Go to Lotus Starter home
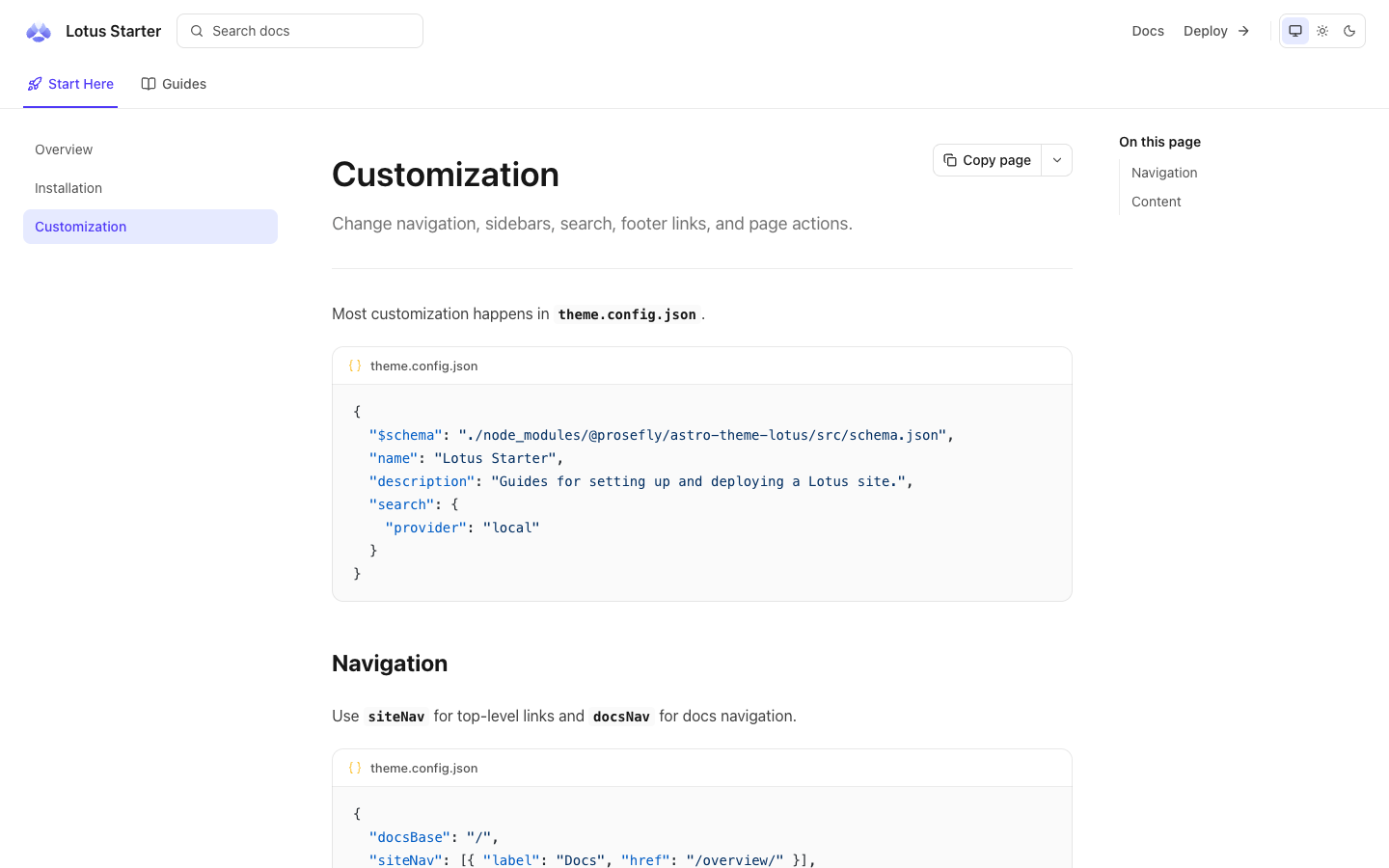 pos(94,32)
